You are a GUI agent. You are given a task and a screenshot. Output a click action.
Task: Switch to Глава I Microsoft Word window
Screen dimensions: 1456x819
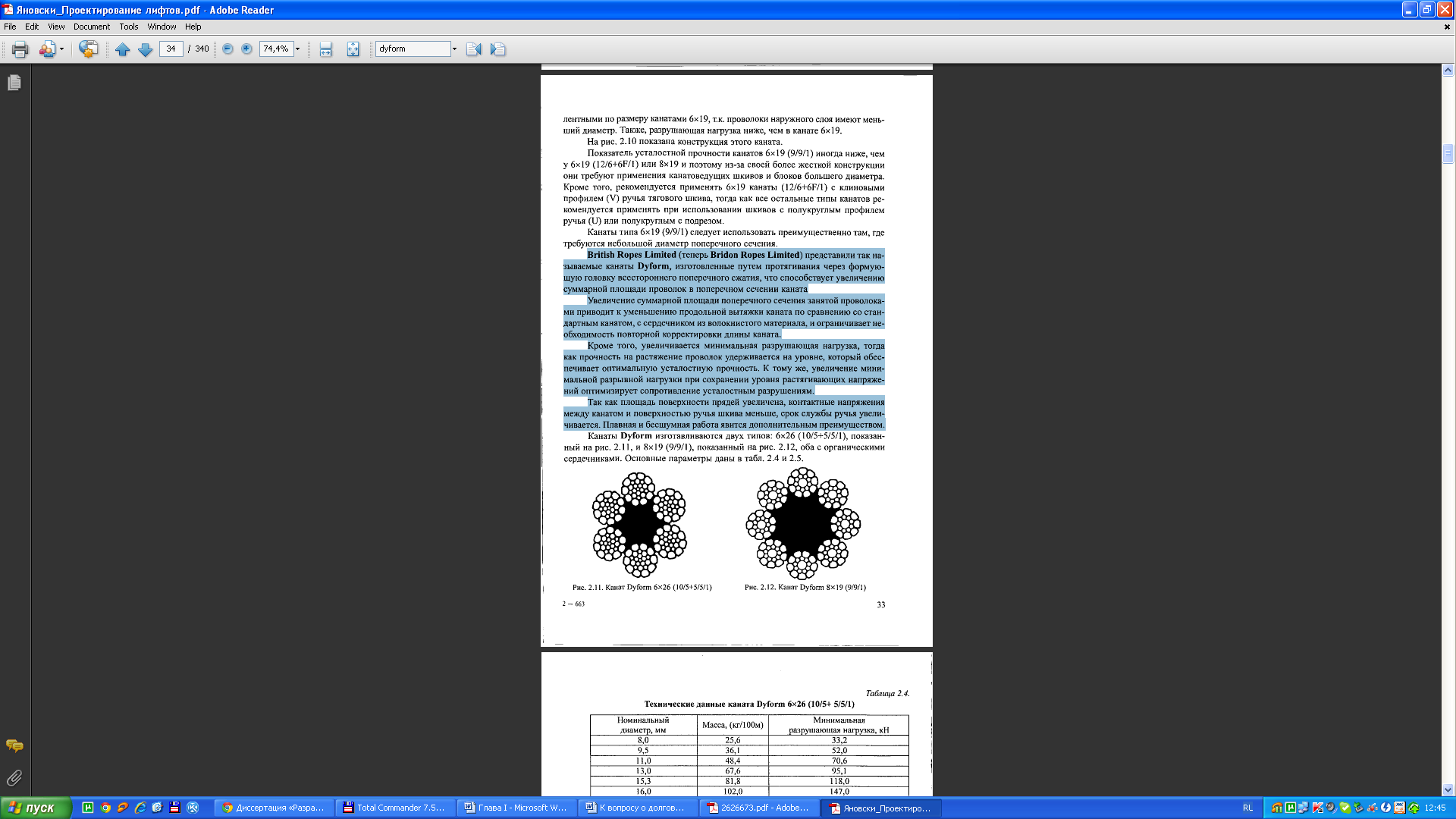tap(517, 808)
